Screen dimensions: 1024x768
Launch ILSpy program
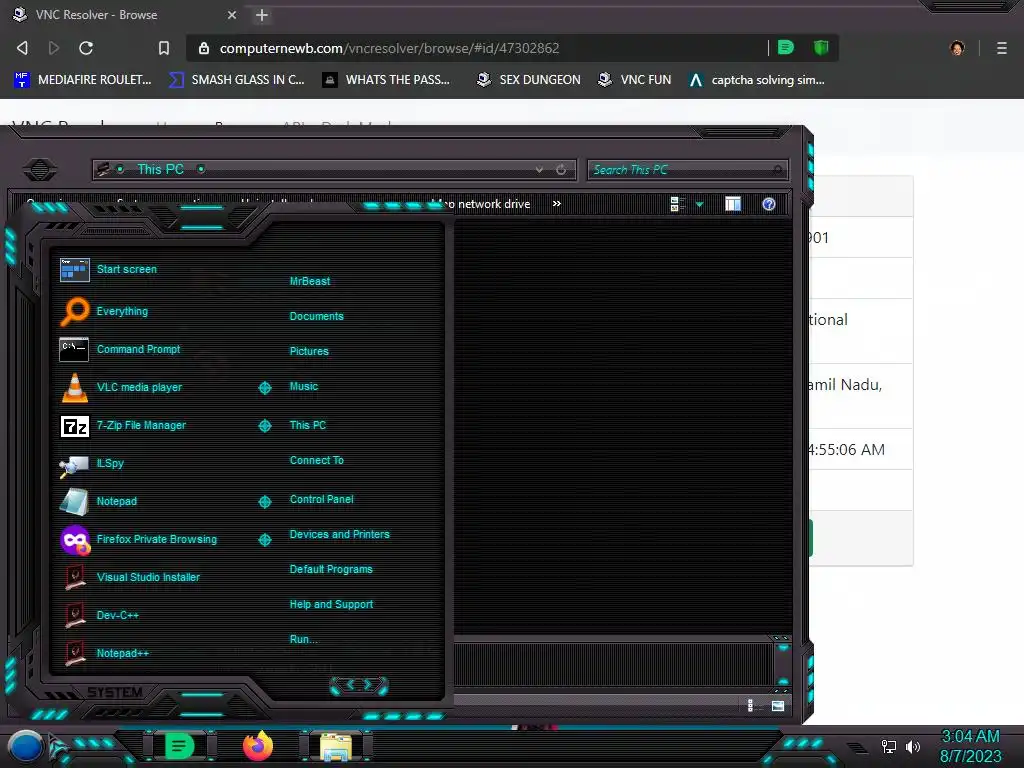[92, 464]
